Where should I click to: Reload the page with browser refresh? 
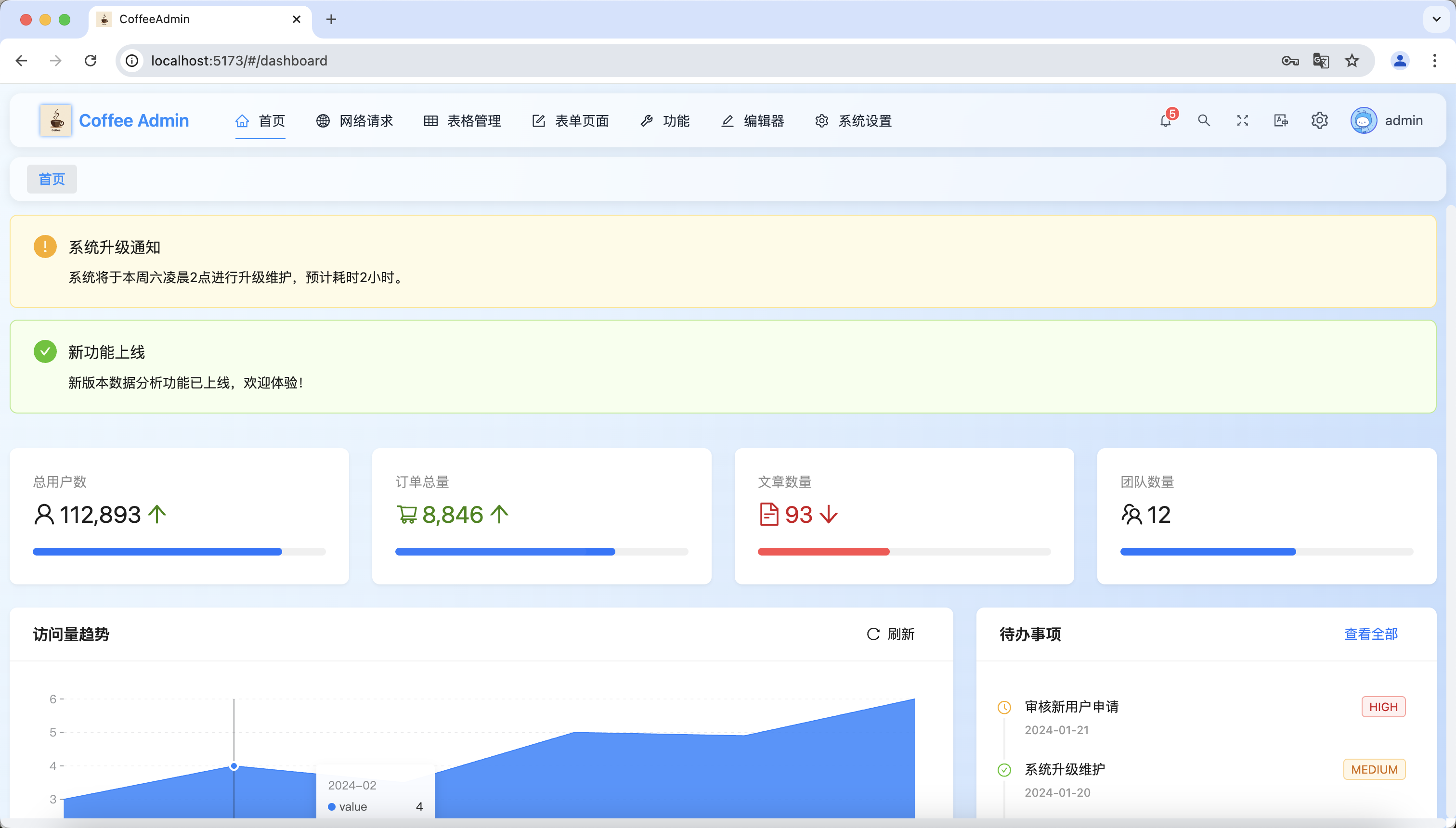(91, 61)
